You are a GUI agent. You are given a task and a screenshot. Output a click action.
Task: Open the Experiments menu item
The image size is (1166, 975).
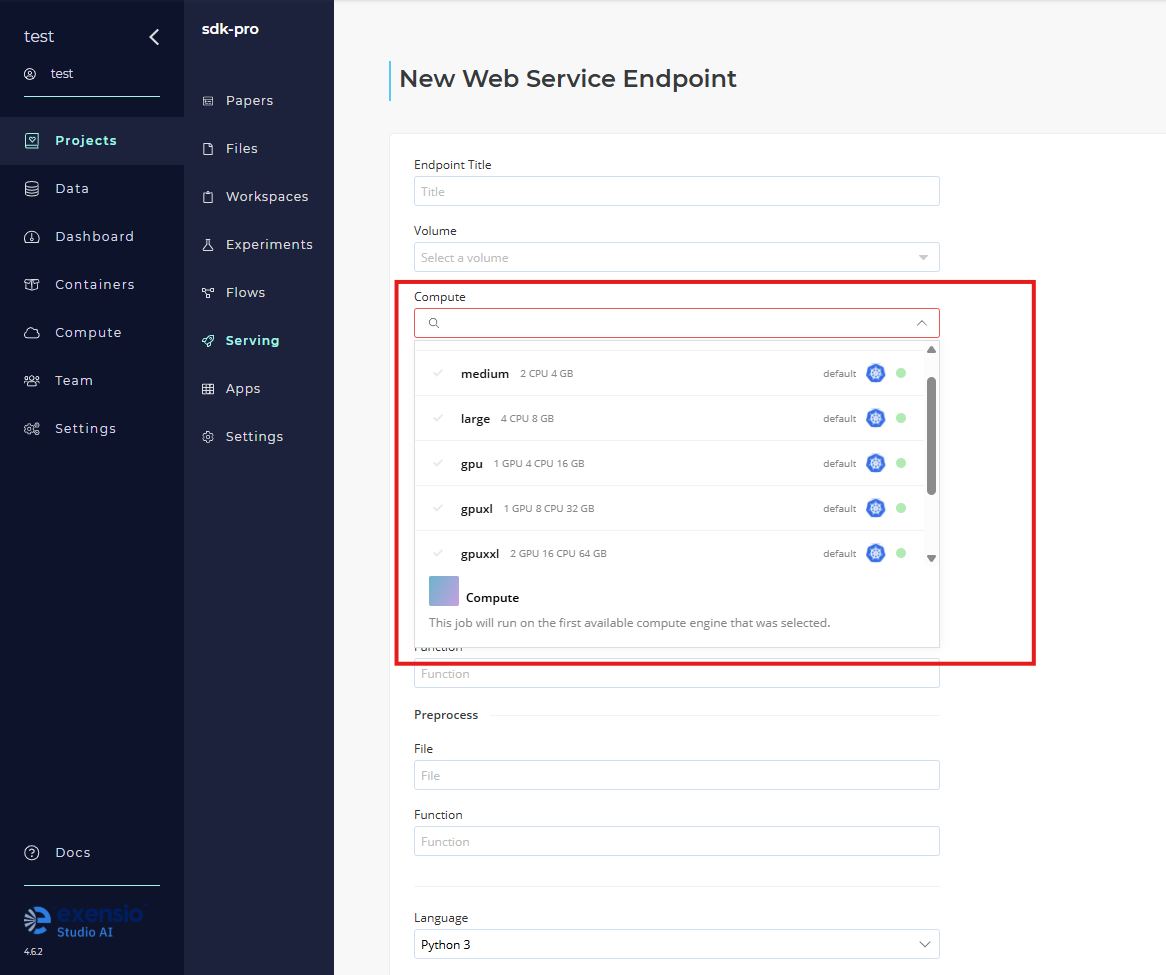pos(268,245)
